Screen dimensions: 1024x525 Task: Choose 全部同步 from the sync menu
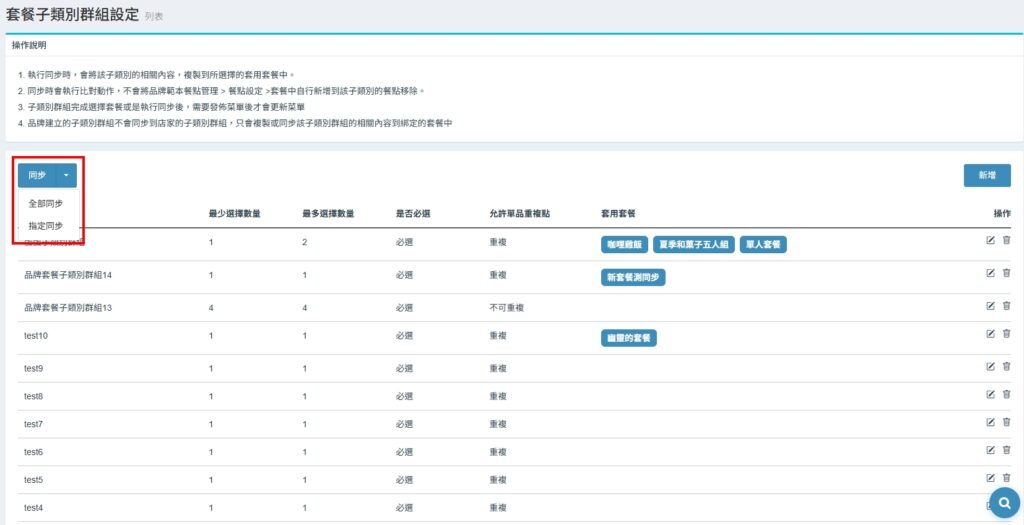pyautogui.click(x=46, y=204)
